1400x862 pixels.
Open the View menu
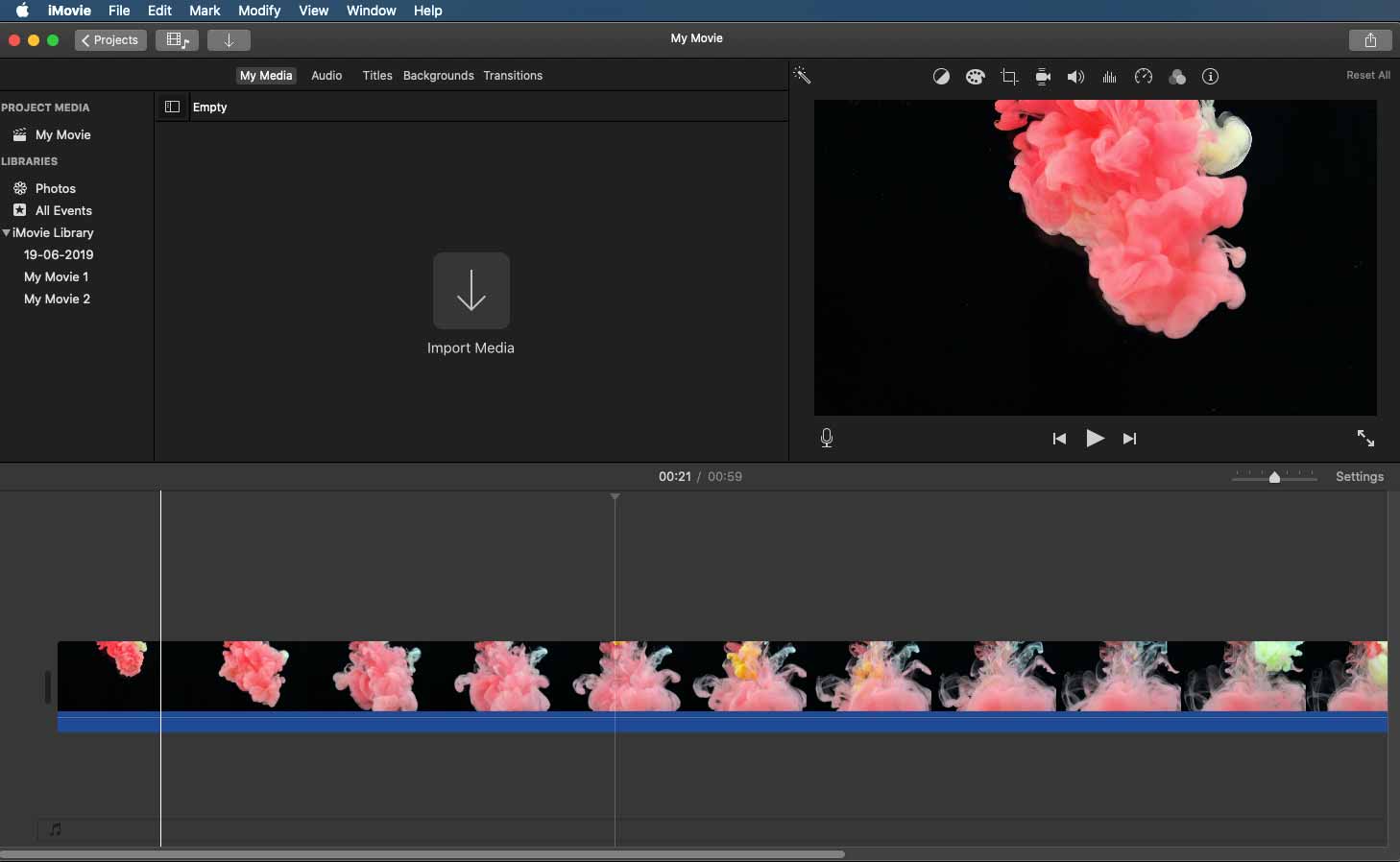tap(313, 11)
